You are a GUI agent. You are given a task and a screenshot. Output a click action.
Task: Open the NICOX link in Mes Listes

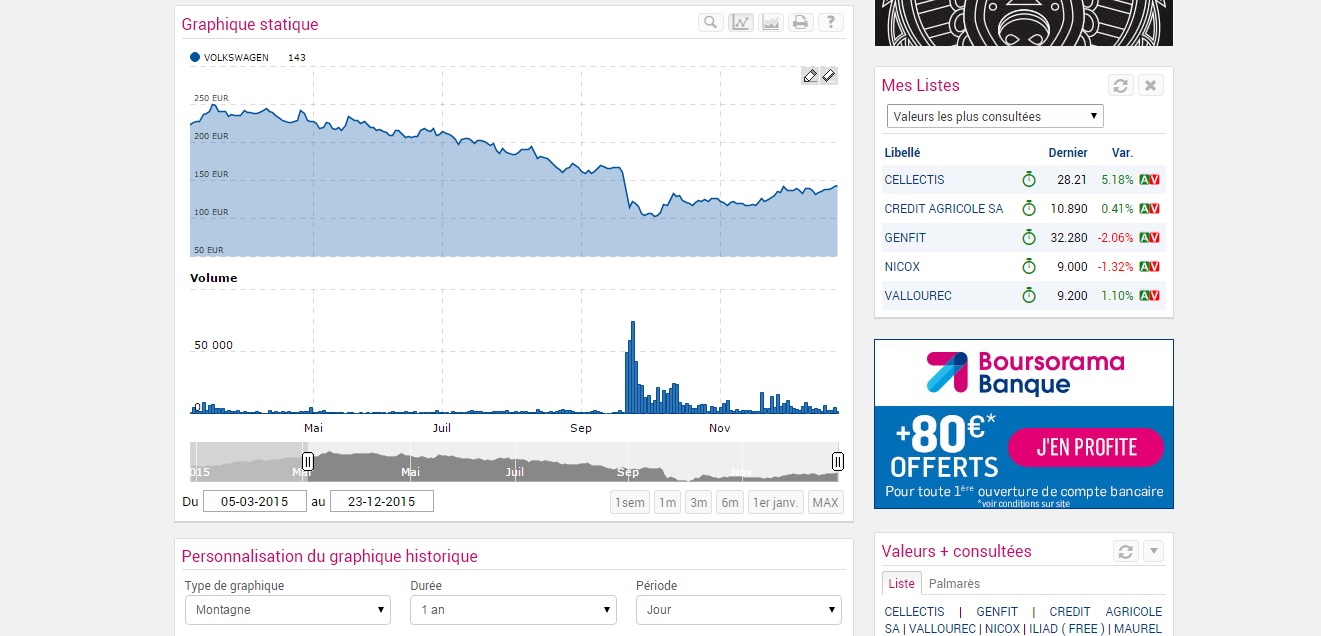(902, 267)
